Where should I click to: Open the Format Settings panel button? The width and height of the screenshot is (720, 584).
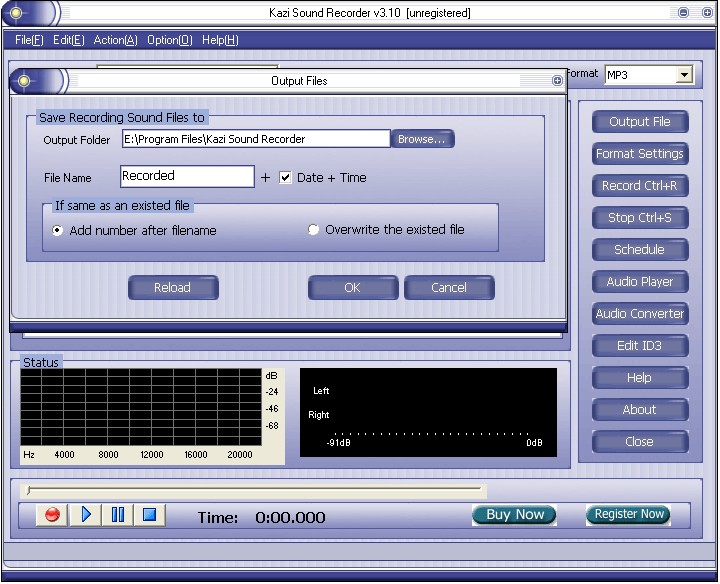coord(639,154)
